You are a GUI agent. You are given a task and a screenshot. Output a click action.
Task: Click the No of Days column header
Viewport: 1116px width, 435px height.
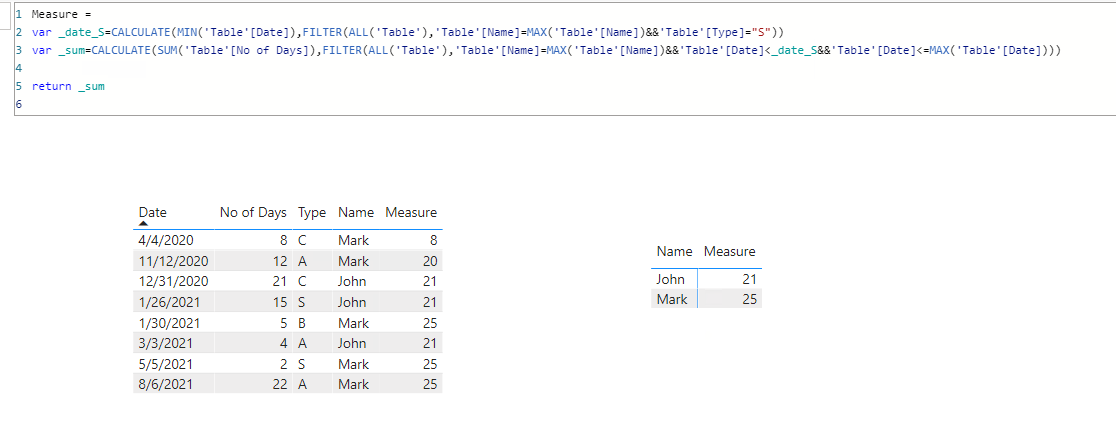[253, 212]
